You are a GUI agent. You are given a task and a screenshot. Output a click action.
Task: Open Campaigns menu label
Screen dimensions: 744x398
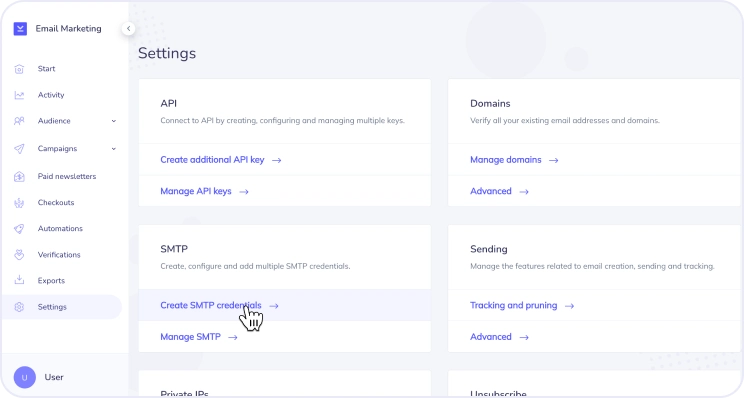57,148
